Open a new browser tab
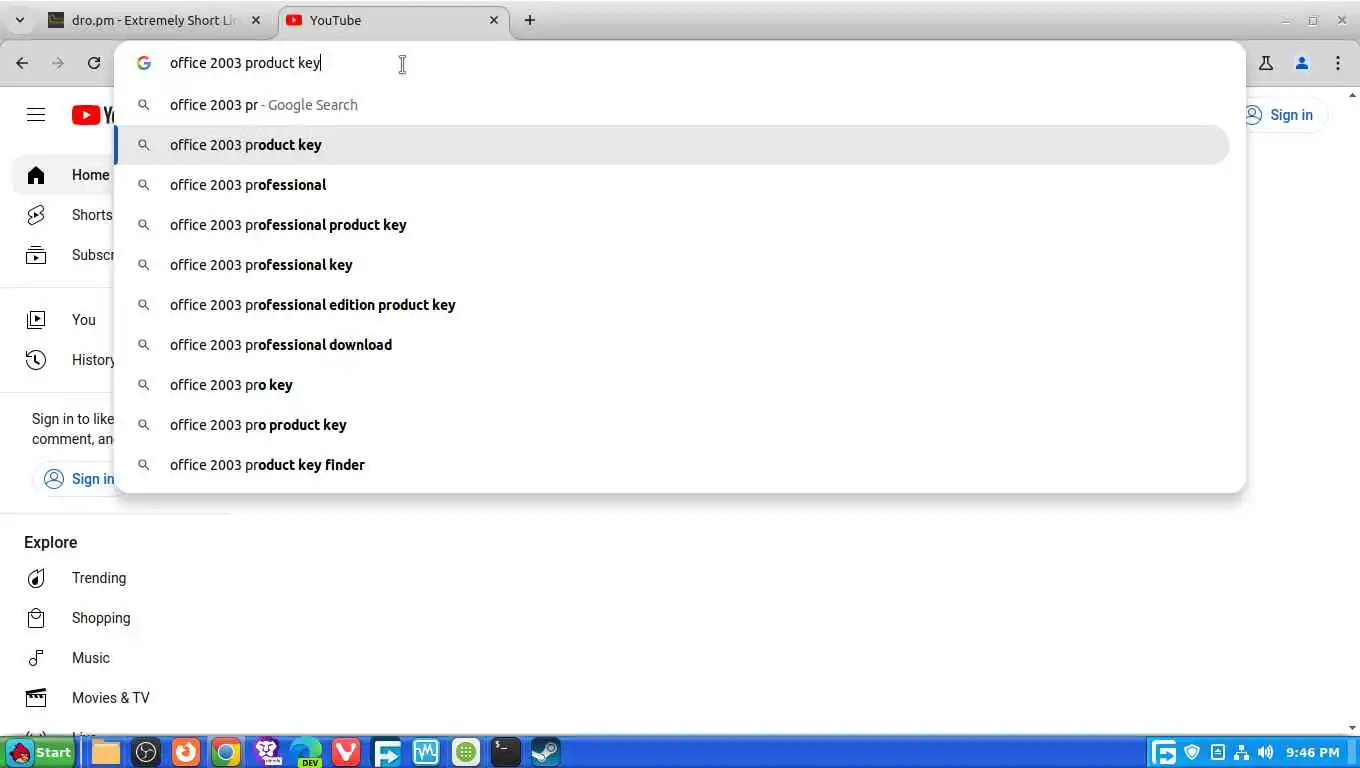1360x768 pixels. click(x=530, y=20)
